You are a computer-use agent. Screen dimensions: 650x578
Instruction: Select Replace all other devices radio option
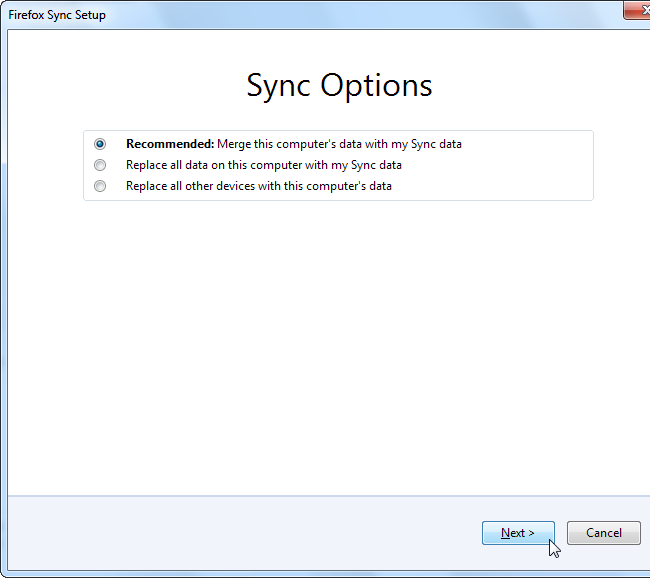pos(100,186)
